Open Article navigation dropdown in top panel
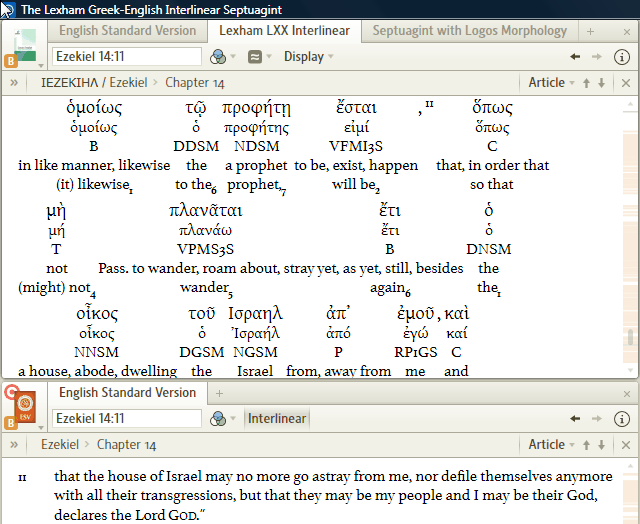640x524 pixels. click(551, 82)
